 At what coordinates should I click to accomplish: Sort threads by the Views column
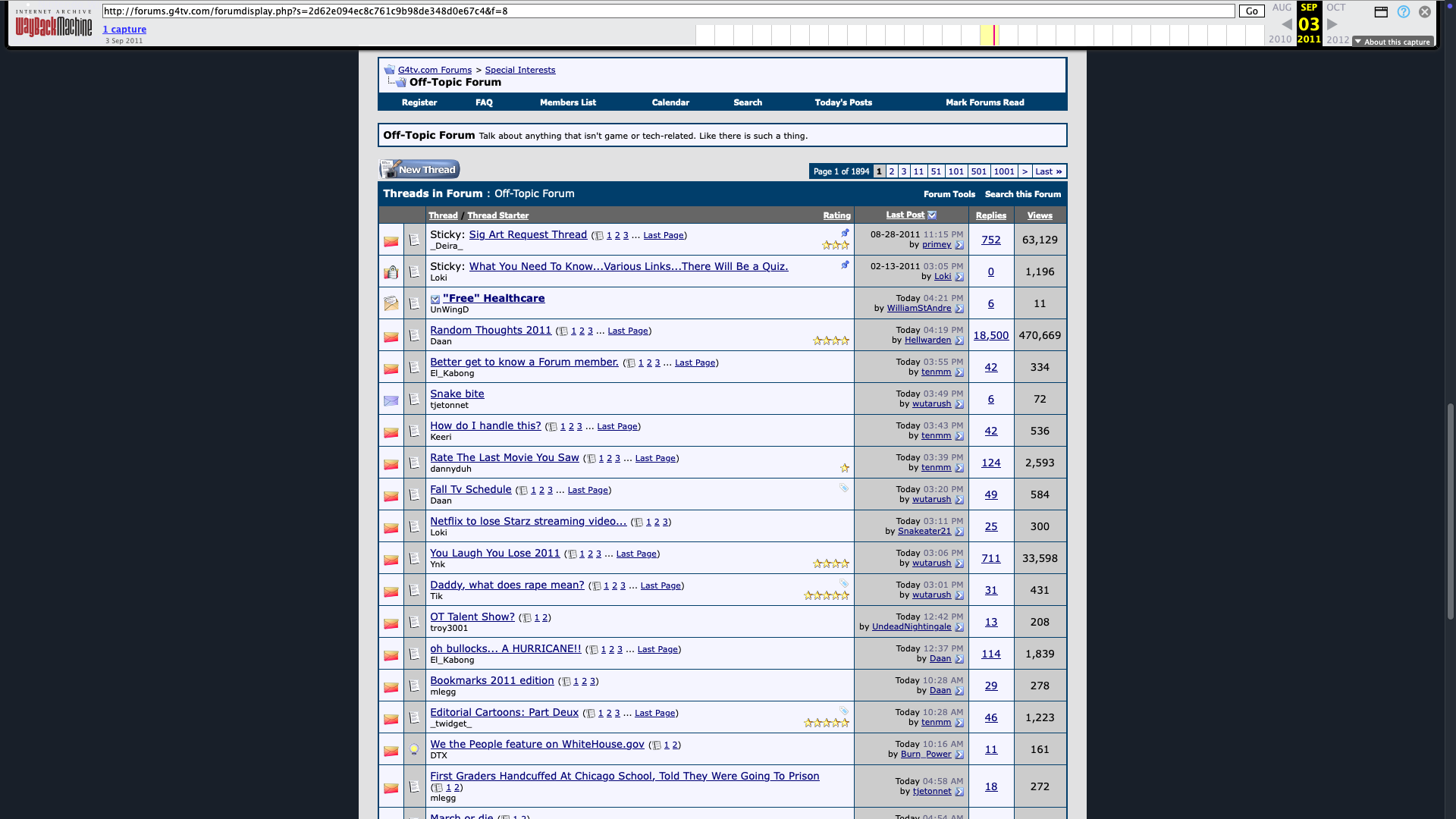pos(1040,215)
